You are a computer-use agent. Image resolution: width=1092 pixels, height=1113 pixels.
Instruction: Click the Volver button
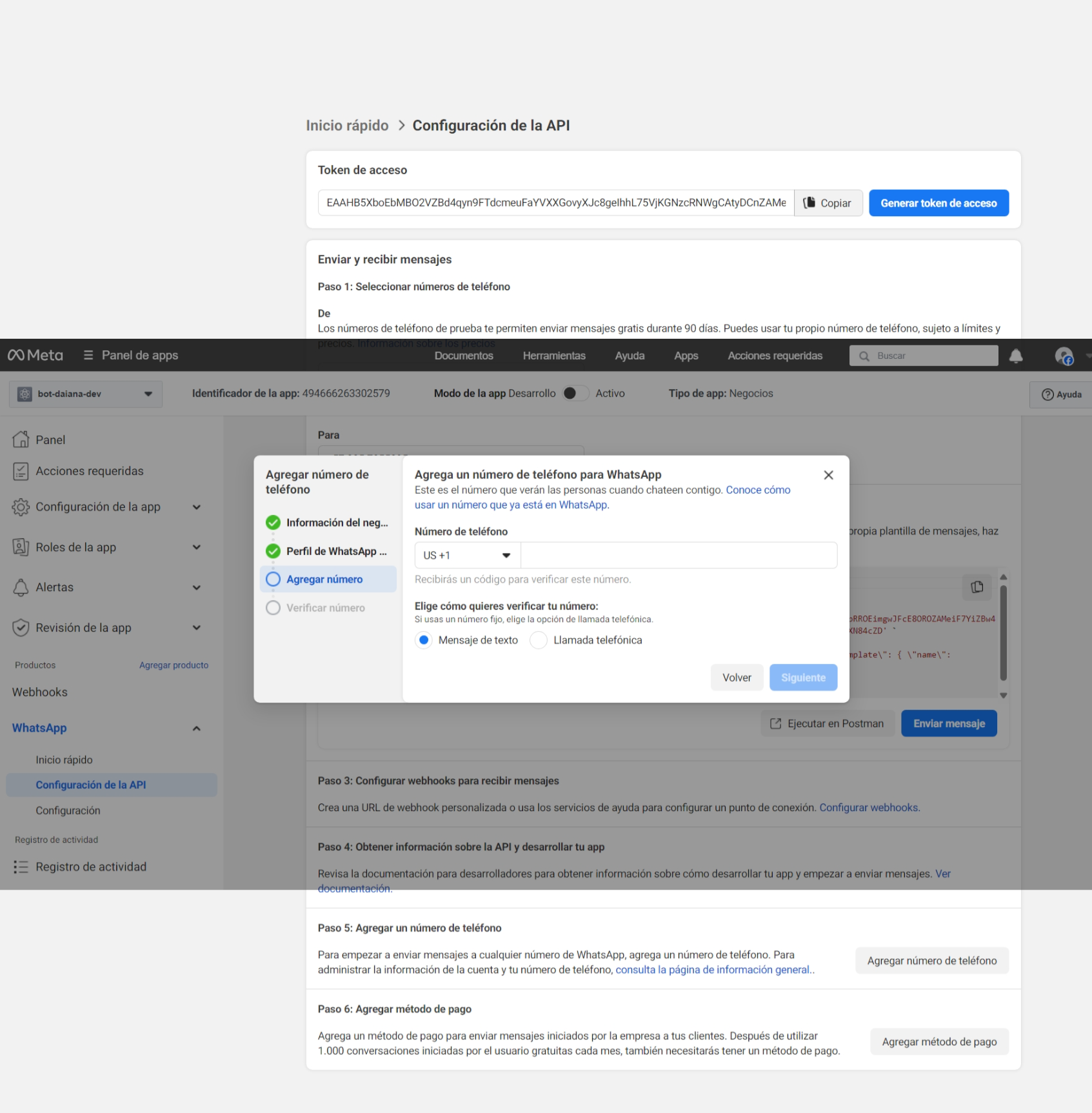pos(737,678)
